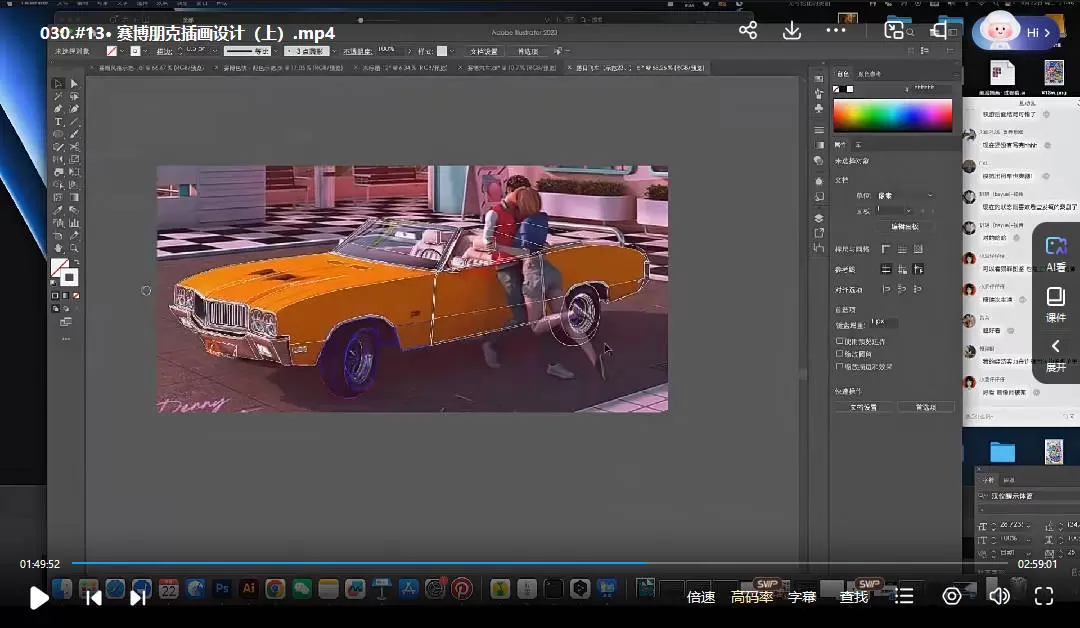Toggle the second checkbox under 首选项
1080x628 pixels.
(840, 353)
